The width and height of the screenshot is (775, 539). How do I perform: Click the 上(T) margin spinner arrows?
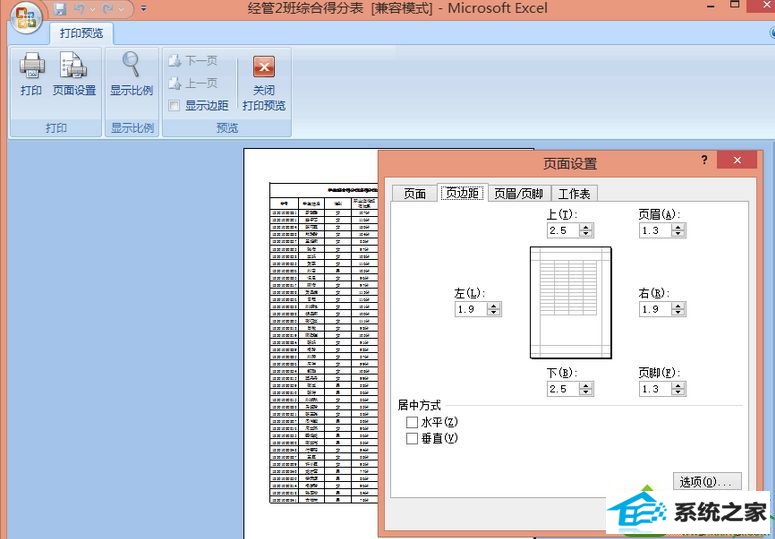(x=586, y=230)
